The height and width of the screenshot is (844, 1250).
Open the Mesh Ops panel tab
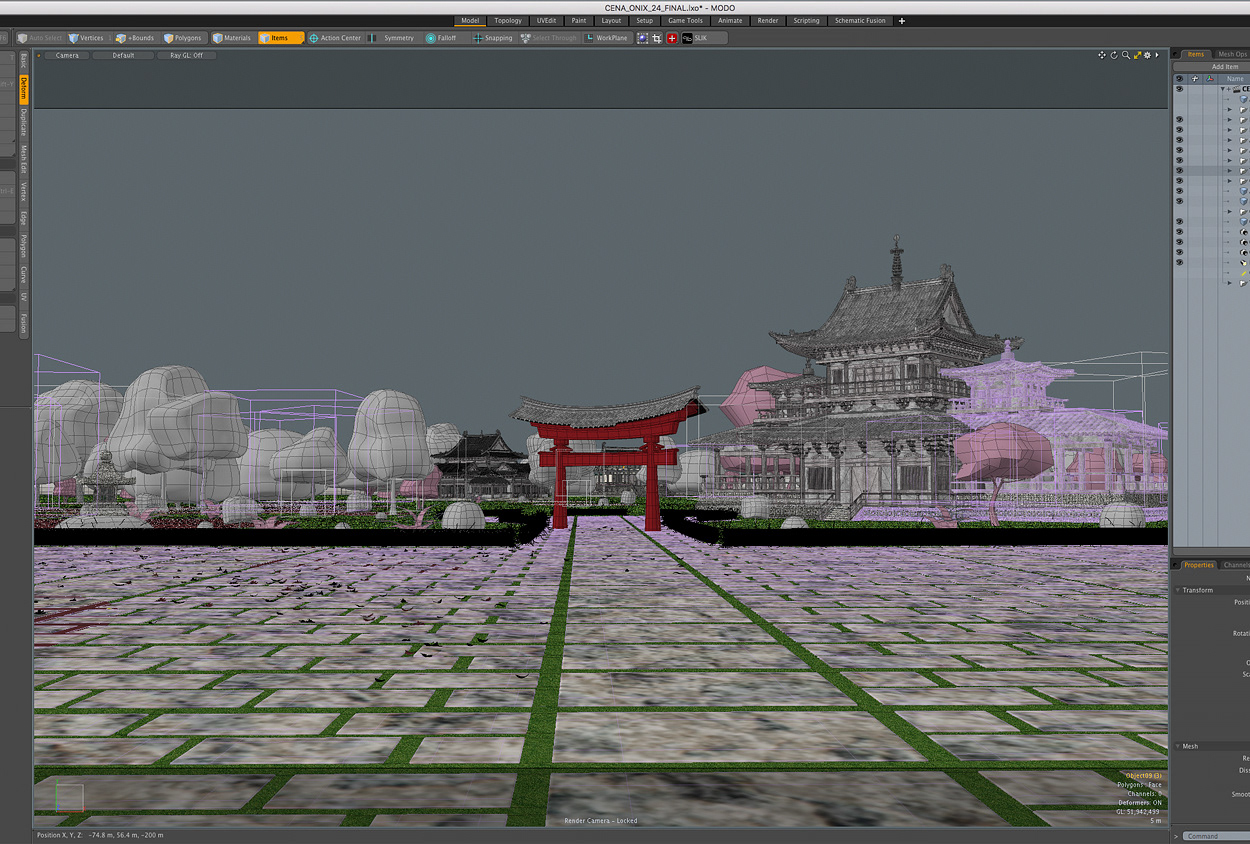click(x=1232, y=54)
